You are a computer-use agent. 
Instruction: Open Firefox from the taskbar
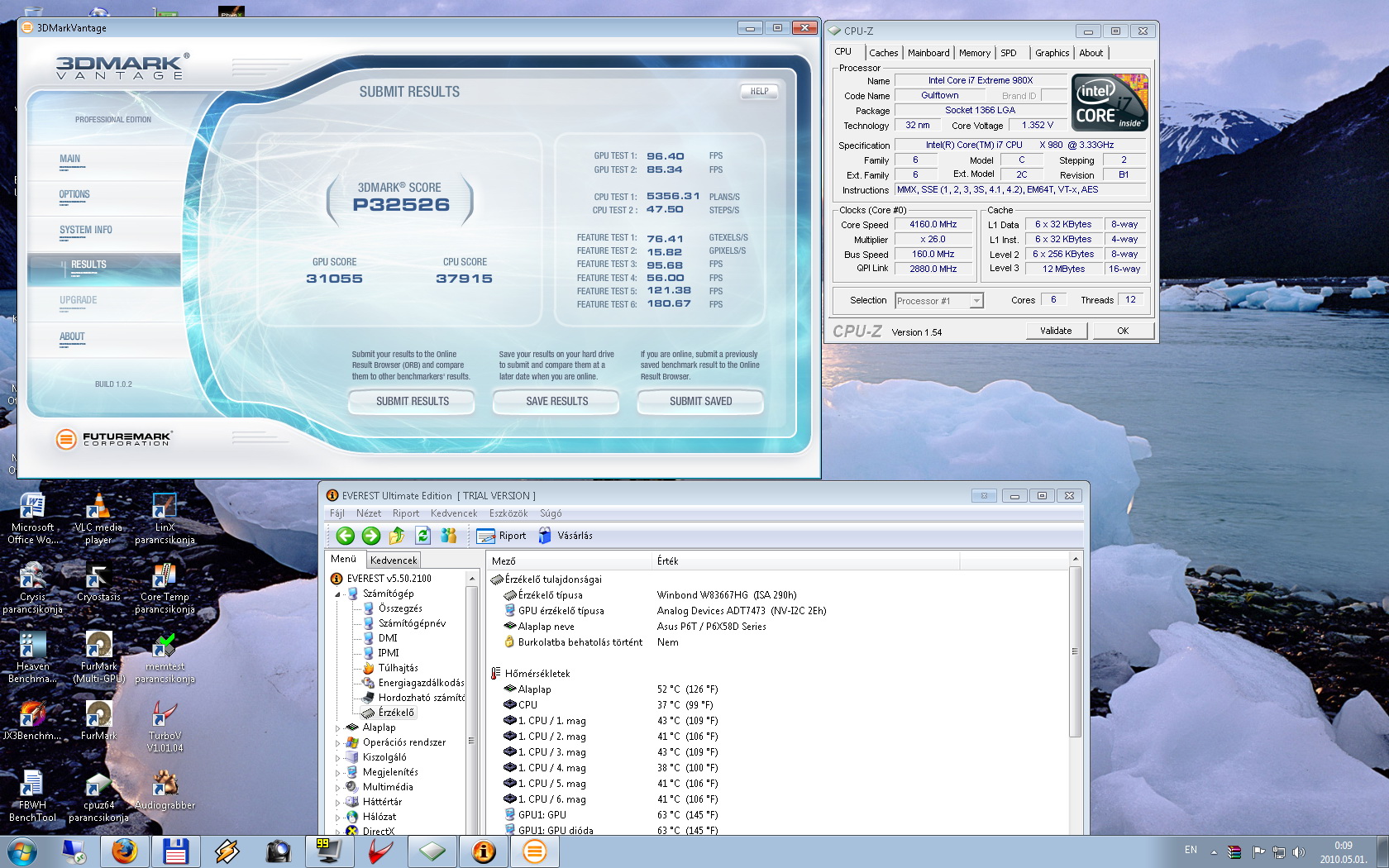coord(124,851)
